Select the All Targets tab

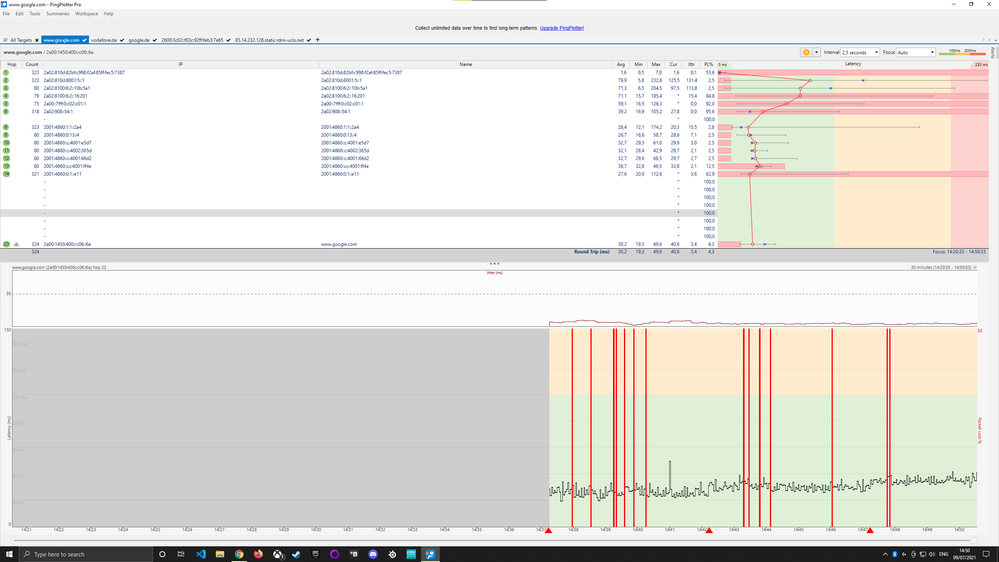(20, 40)
